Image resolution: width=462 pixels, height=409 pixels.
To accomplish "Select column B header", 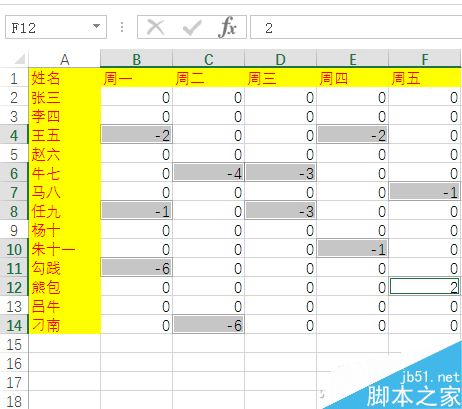I will 136,59.
